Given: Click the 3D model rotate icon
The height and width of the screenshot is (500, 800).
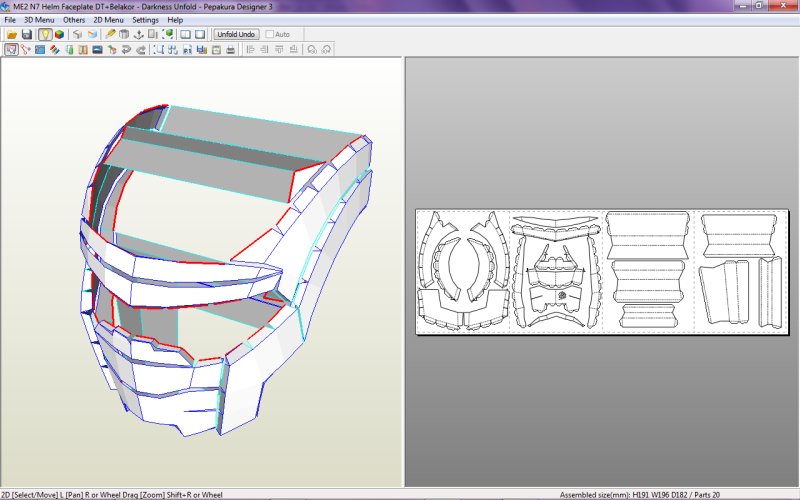Looking at the screenshot, I should point(112,49).
